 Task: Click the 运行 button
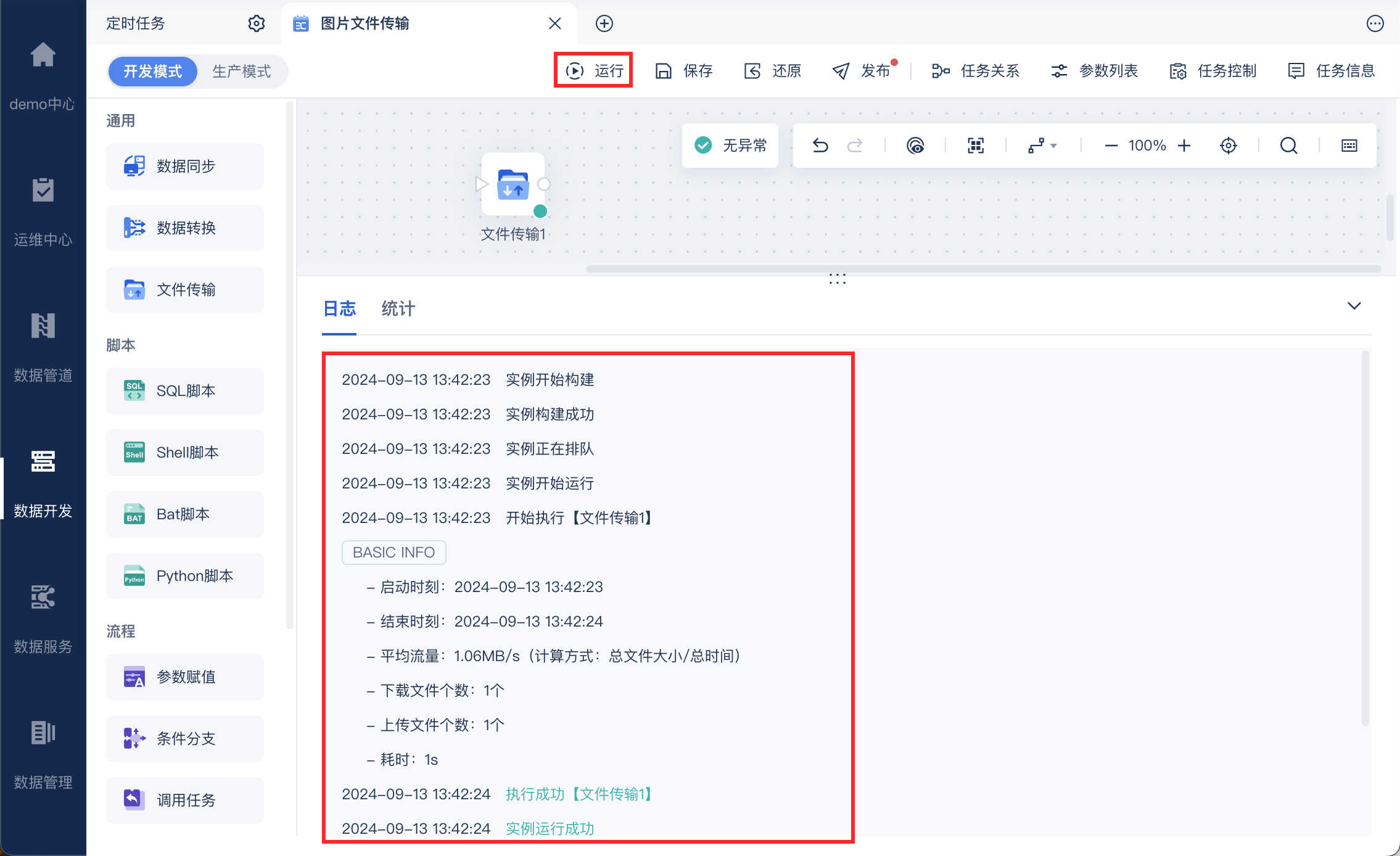[x=595, y=71]
